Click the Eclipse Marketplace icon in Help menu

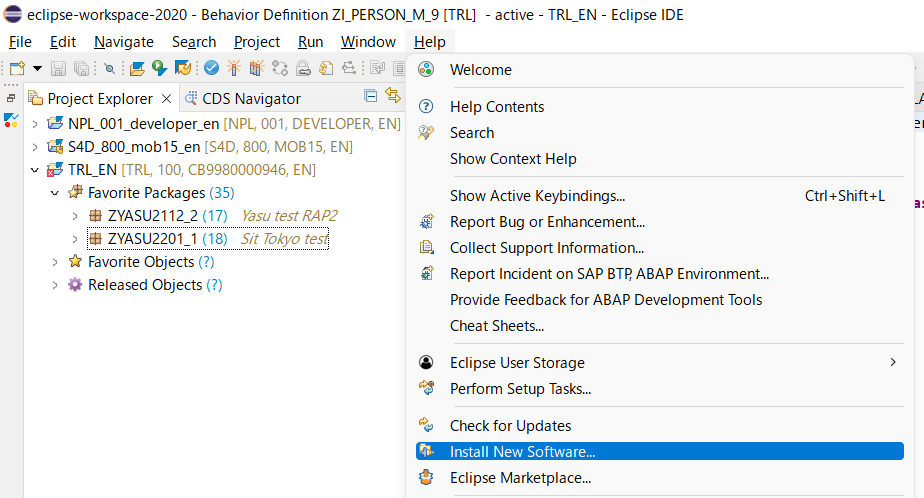pyautogui.click(x=427, y=478)
